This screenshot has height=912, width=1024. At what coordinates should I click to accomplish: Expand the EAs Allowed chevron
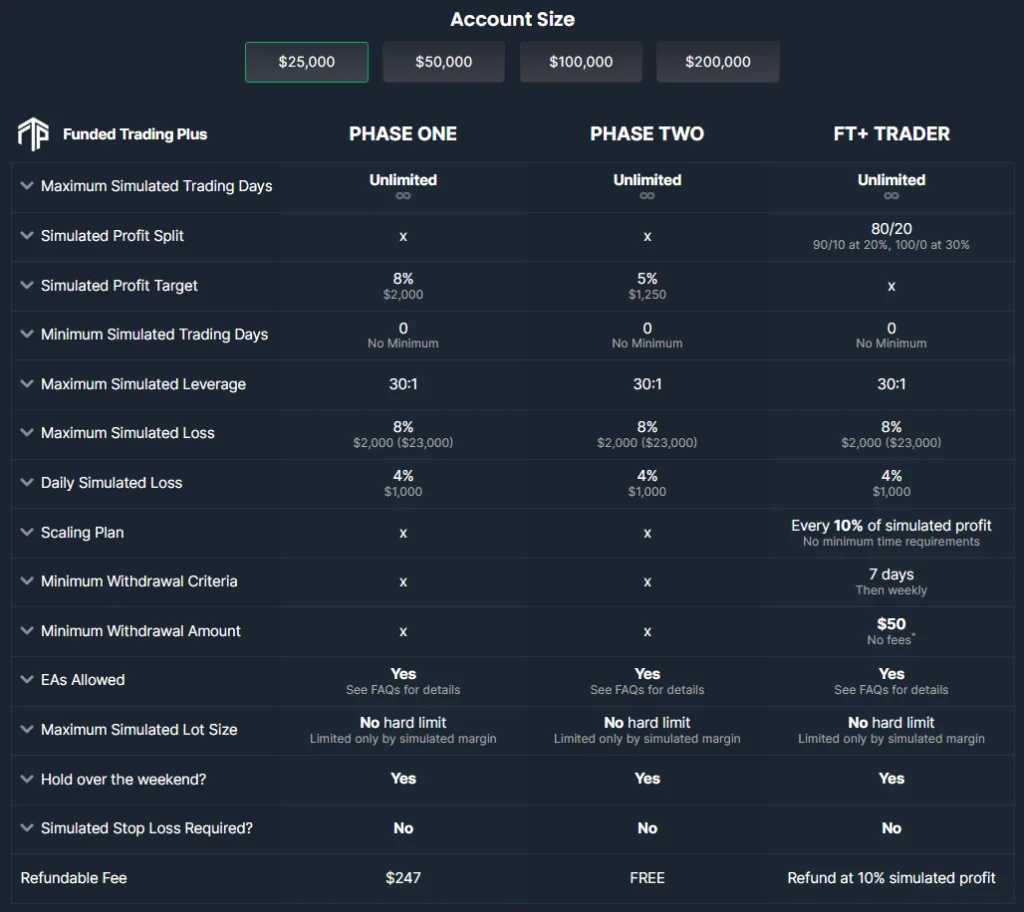(27, 679)
